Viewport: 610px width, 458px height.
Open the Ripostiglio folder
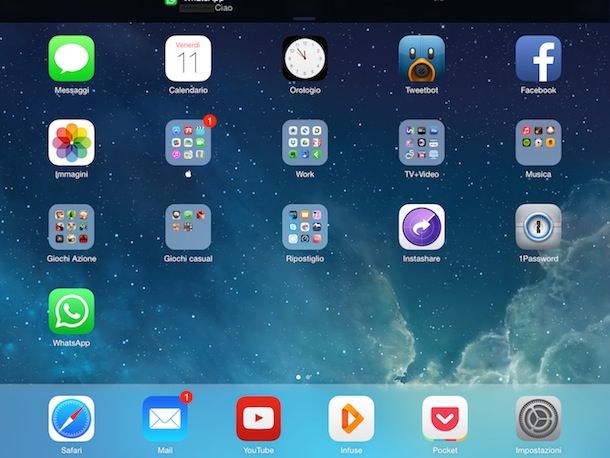coord(305,227)
